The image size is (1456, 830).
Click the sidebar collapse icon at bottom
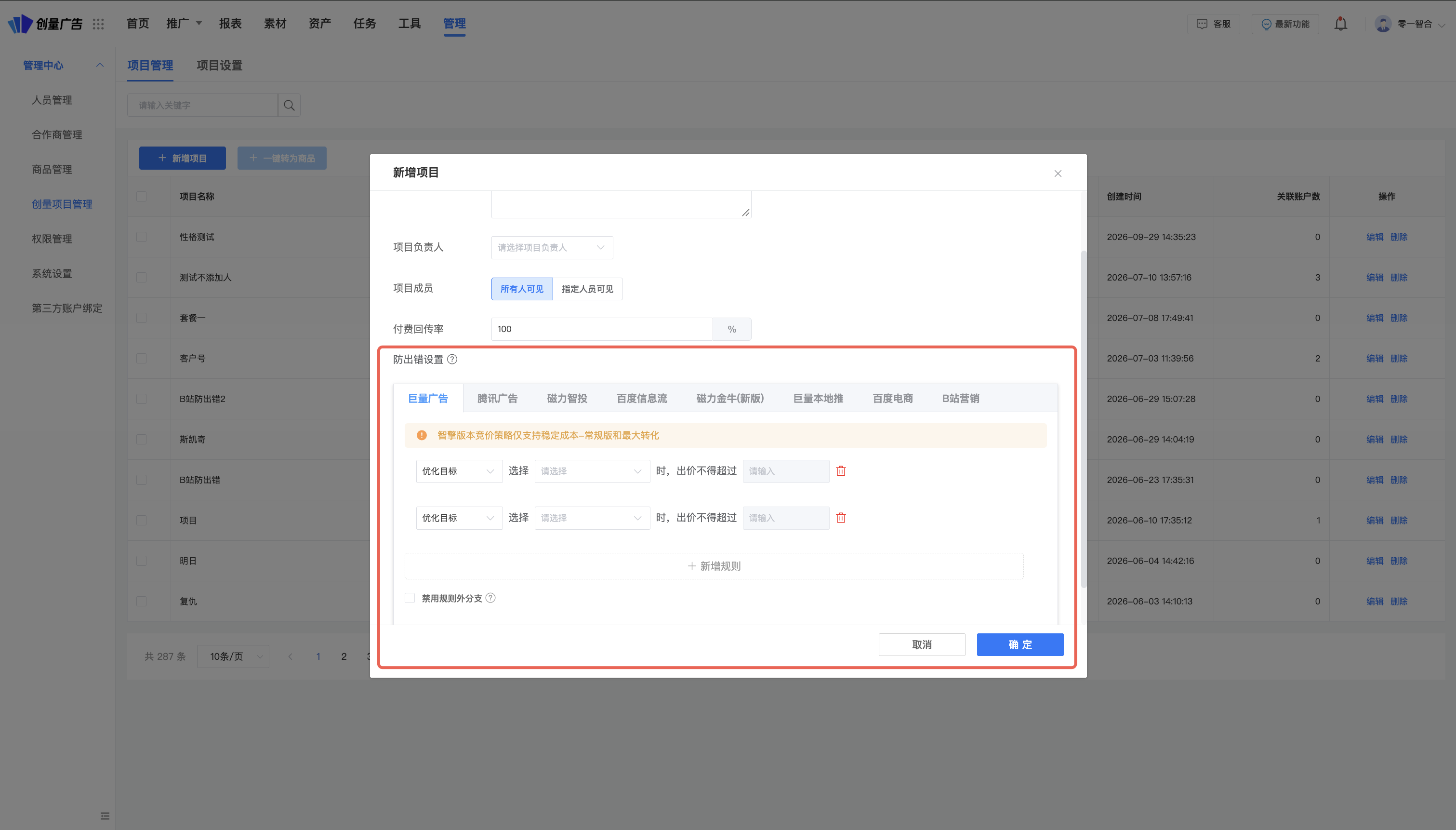pos(105,816)
